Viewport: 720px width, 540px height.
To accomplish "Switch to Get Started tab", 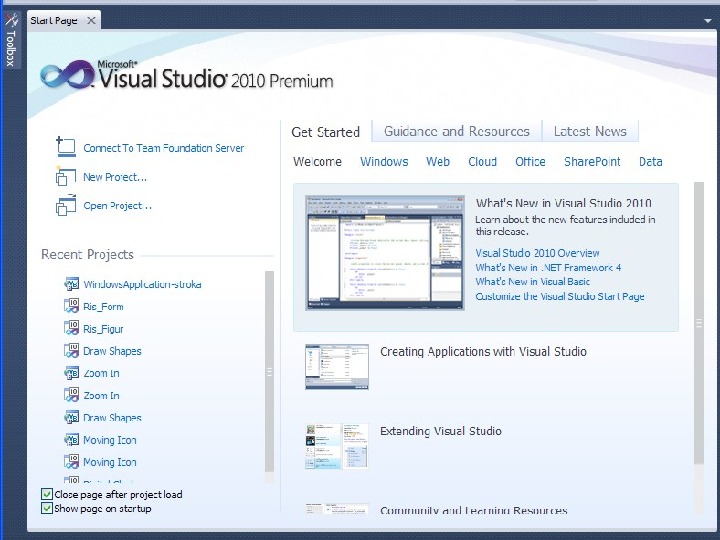I will [326, 132].
